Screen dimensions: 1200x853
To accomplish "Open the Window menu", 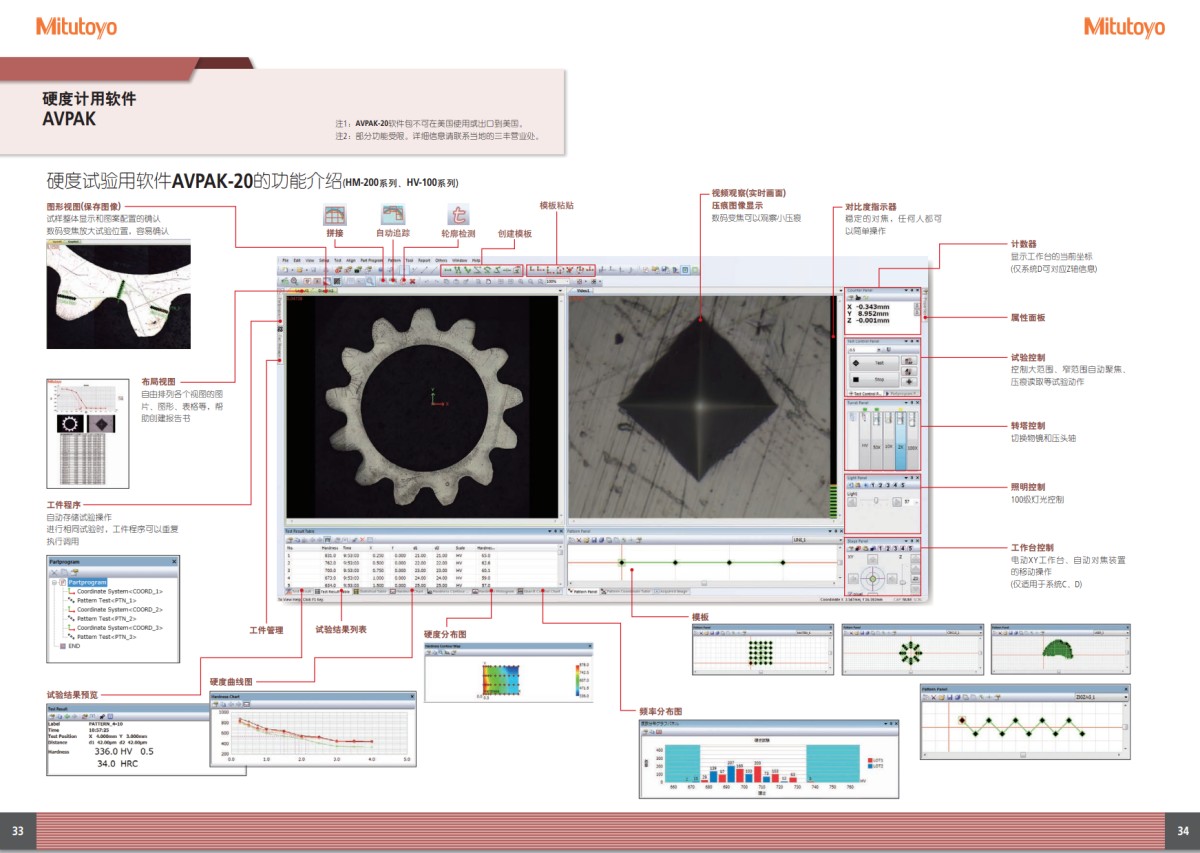I will point(459,260).
